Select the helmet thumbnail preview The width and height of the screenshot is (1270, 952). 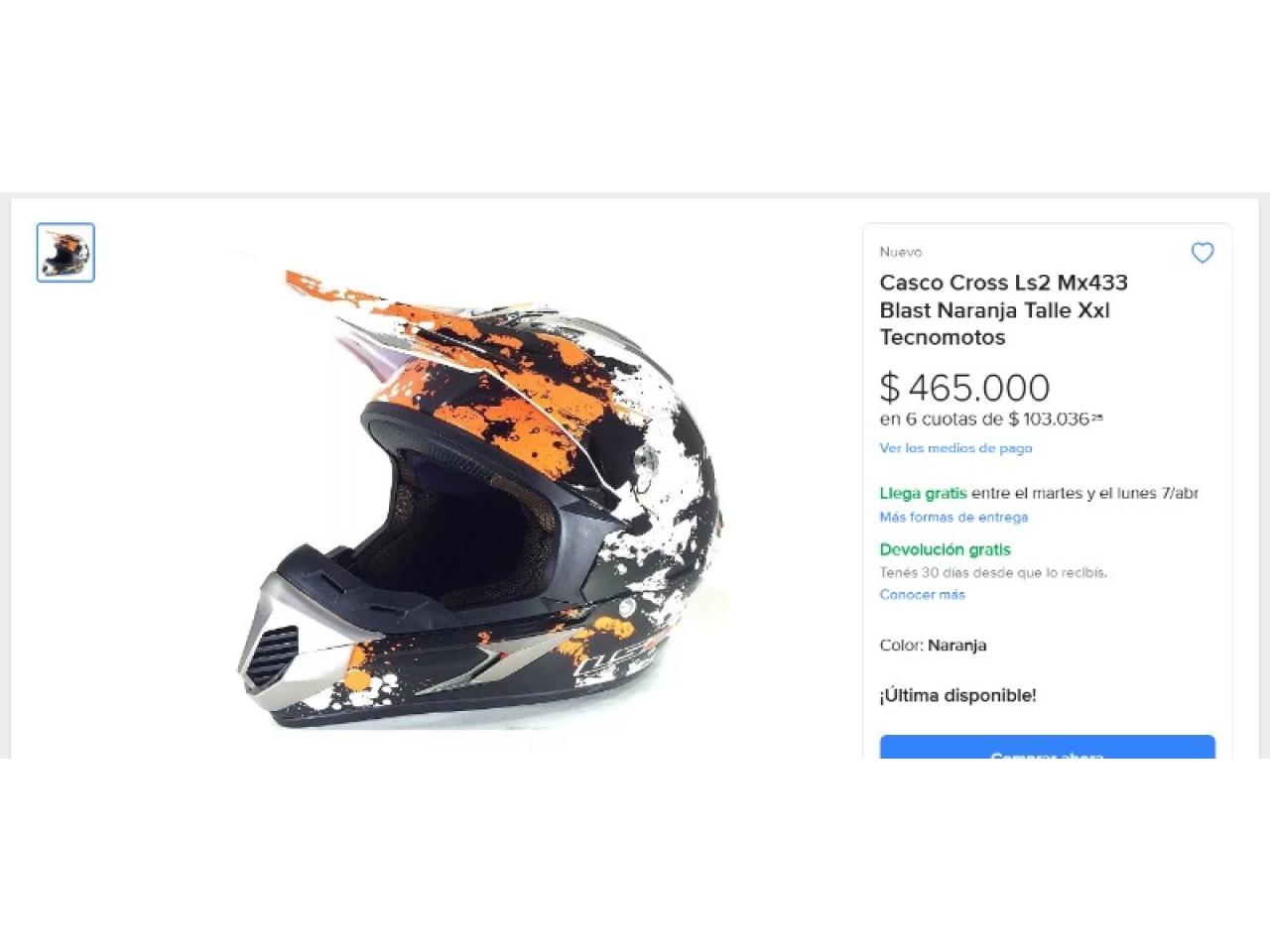click(x=65, y=253)
